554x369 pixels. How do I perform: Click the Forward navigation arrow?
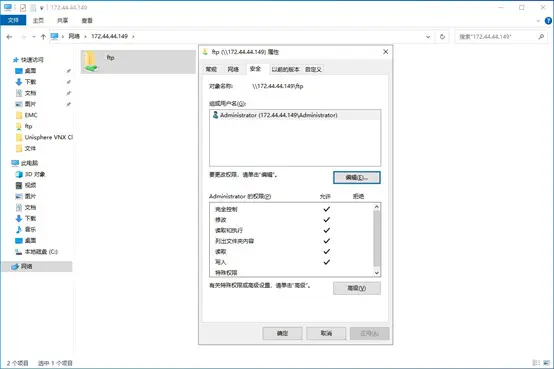[23, 37]
